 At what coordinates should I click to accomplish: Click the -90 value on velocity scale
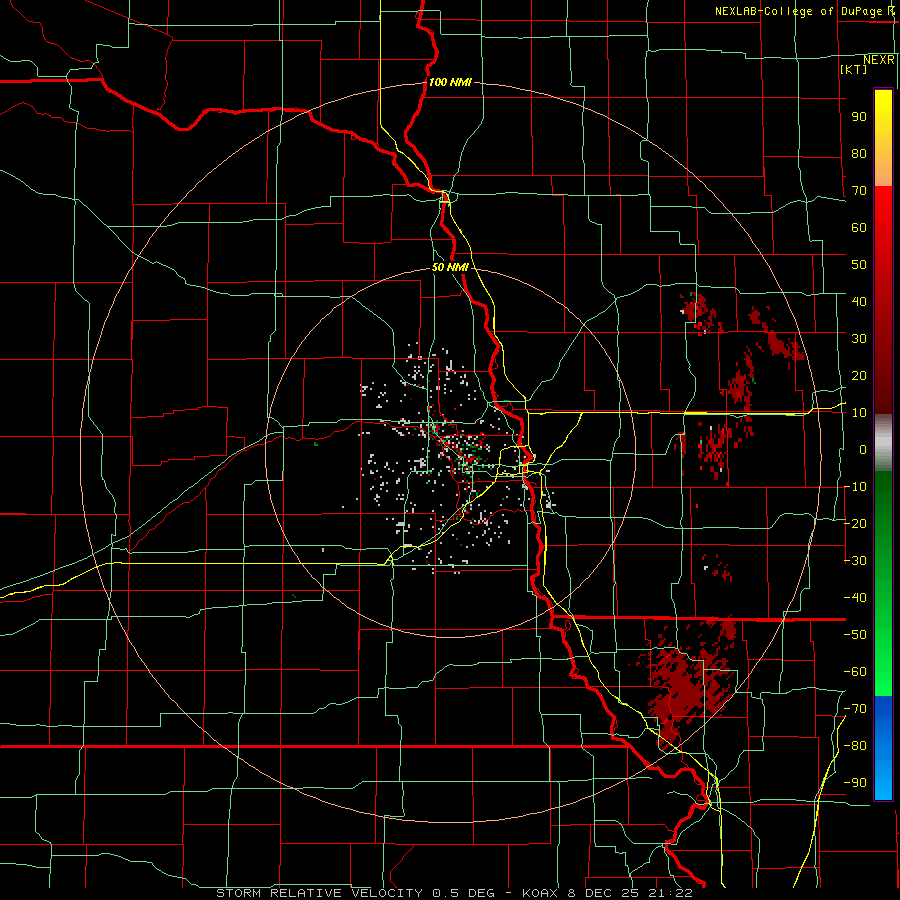(x=855, y=783)
